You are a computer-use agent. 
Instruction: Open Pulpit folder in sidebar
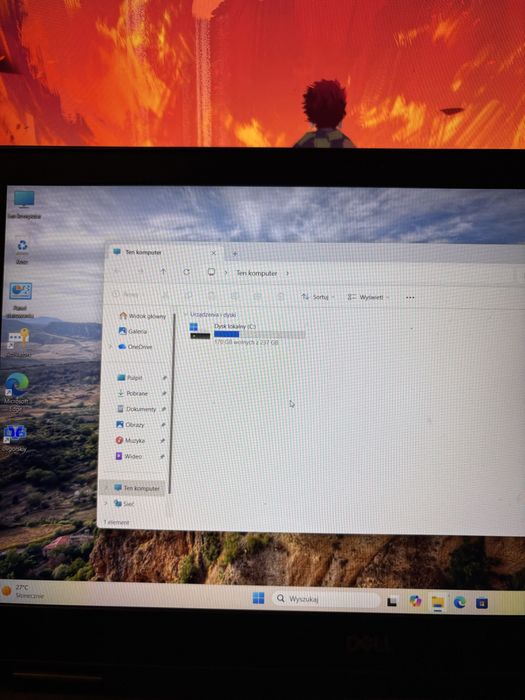click(129, 378)
